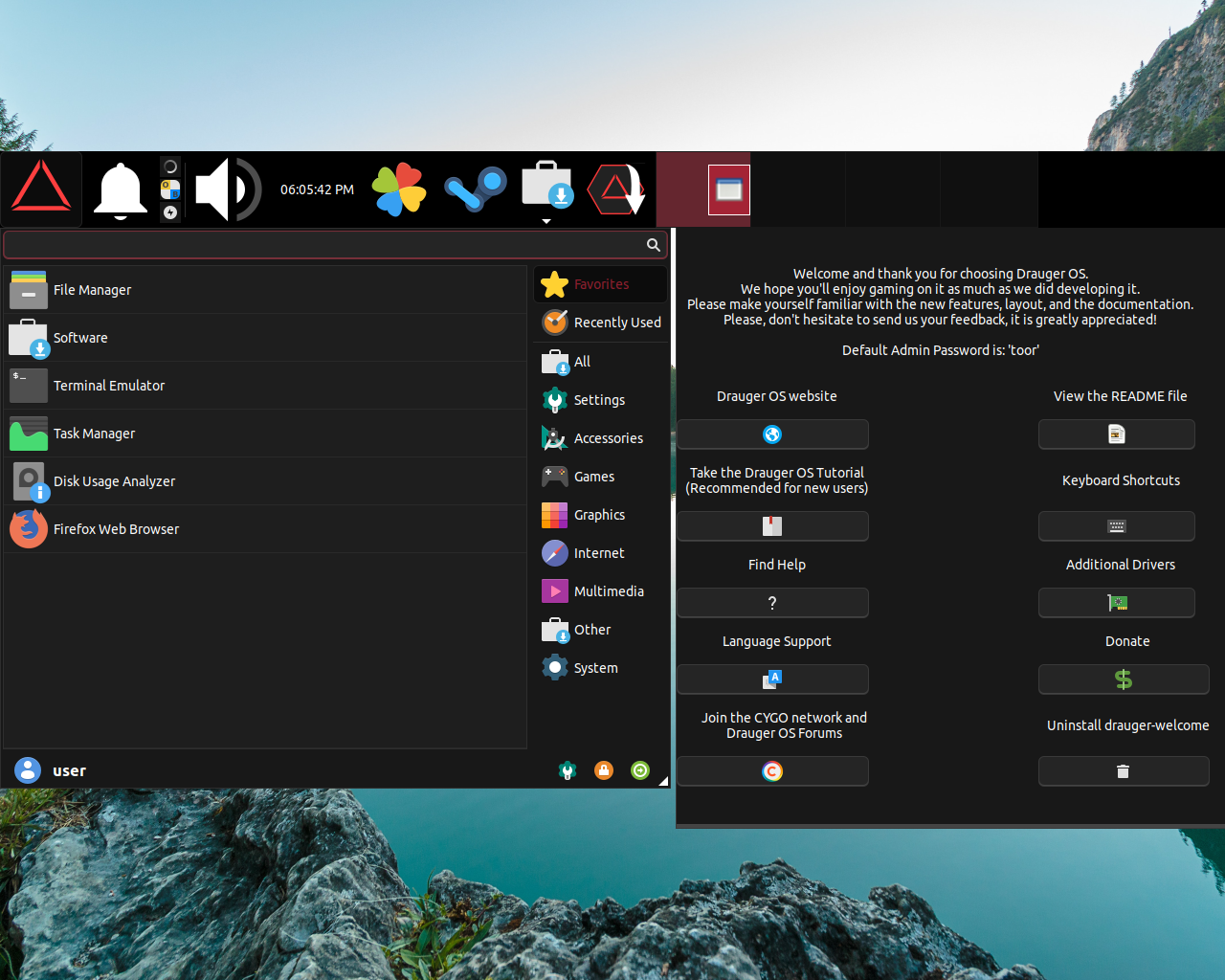View the README file button
The width and height of the screenshot is (1225, 980).
pyautogui.click(x=1117, y=434)
